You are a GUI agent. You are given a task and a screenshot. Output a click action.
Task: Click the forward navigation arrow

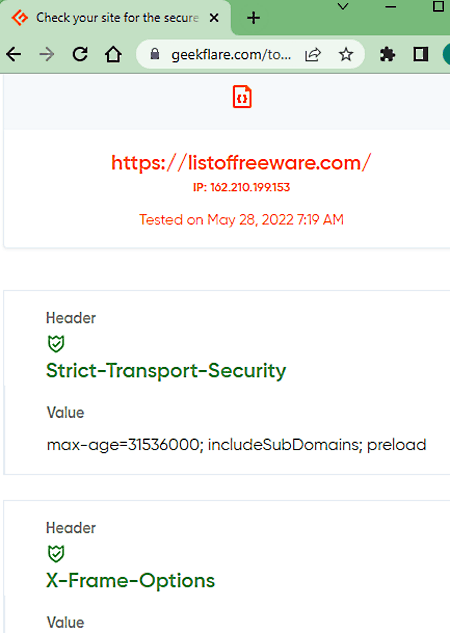pos(47,54)
